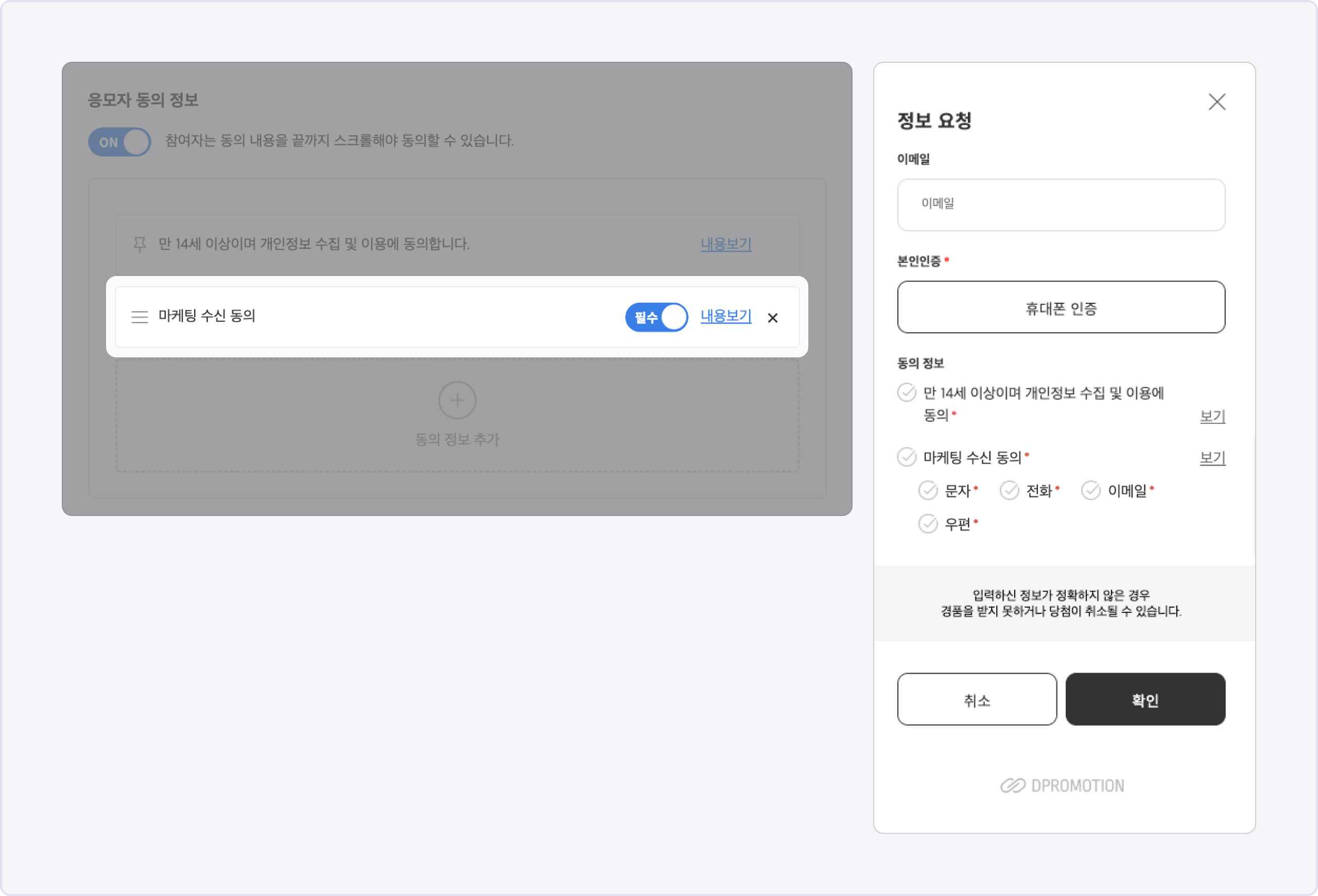Click the DPROMOTION logo
This screenshot has width=1318, height=896.
(x=1062, y=785)
